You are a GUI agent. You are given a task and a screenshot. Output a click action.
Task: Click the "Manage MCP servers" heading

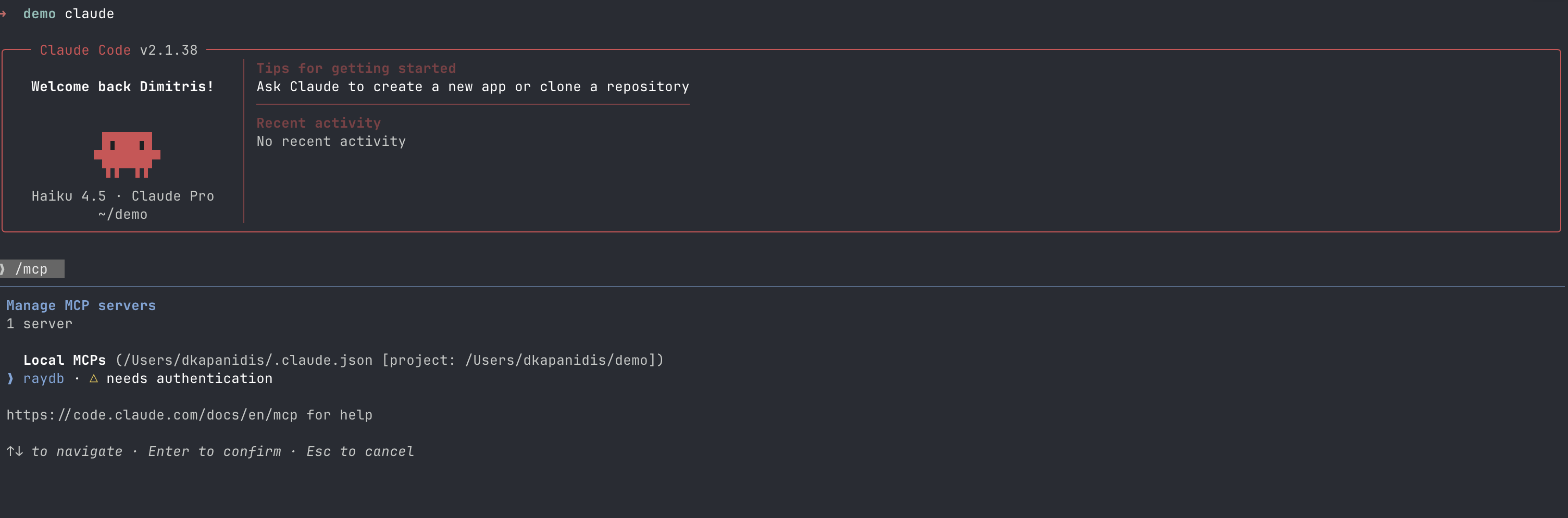pyautogui.click(x=81, y=305)
